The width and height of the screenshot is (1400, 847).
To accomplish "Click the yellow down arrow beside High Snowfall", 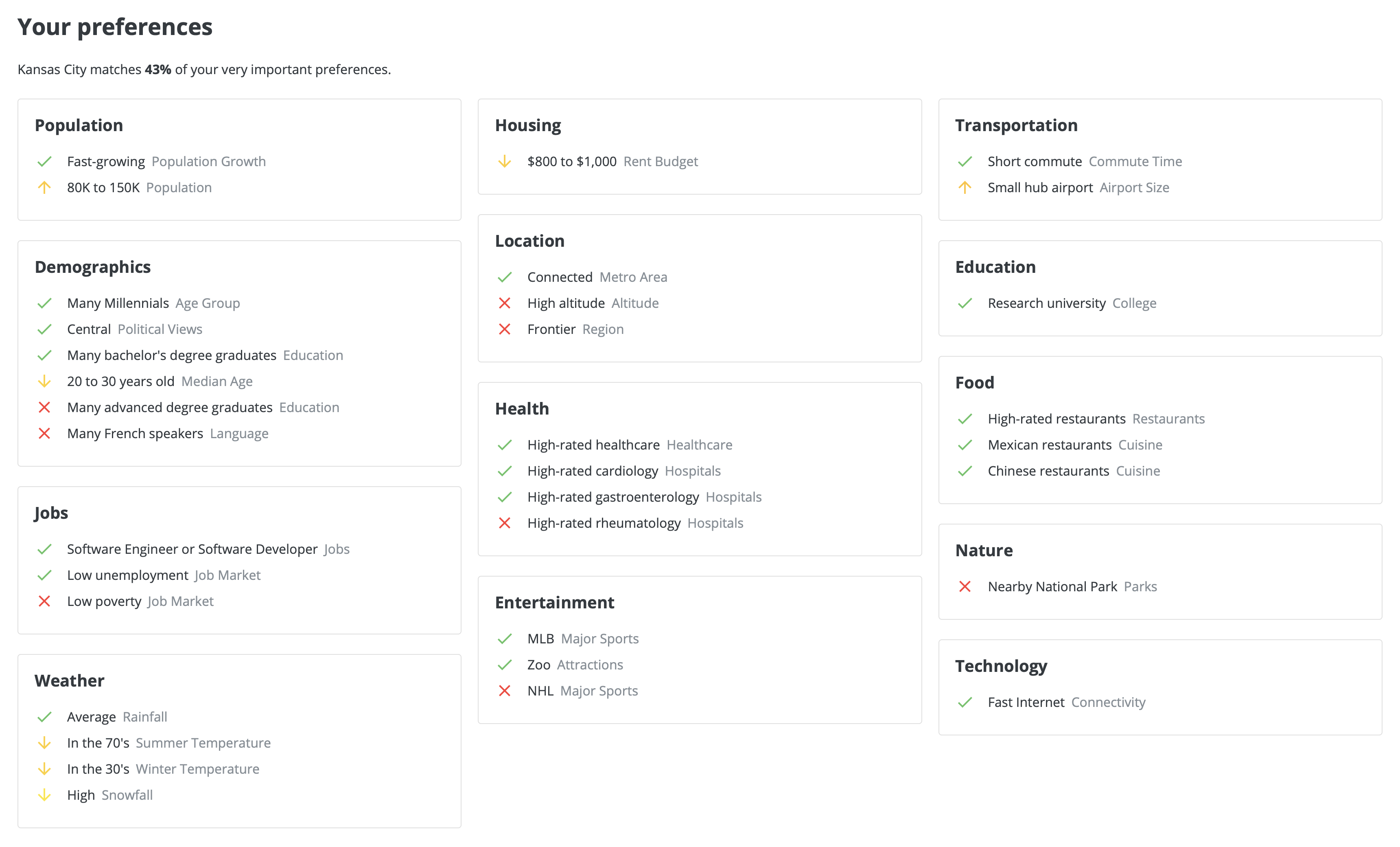I will click(44, 795).
